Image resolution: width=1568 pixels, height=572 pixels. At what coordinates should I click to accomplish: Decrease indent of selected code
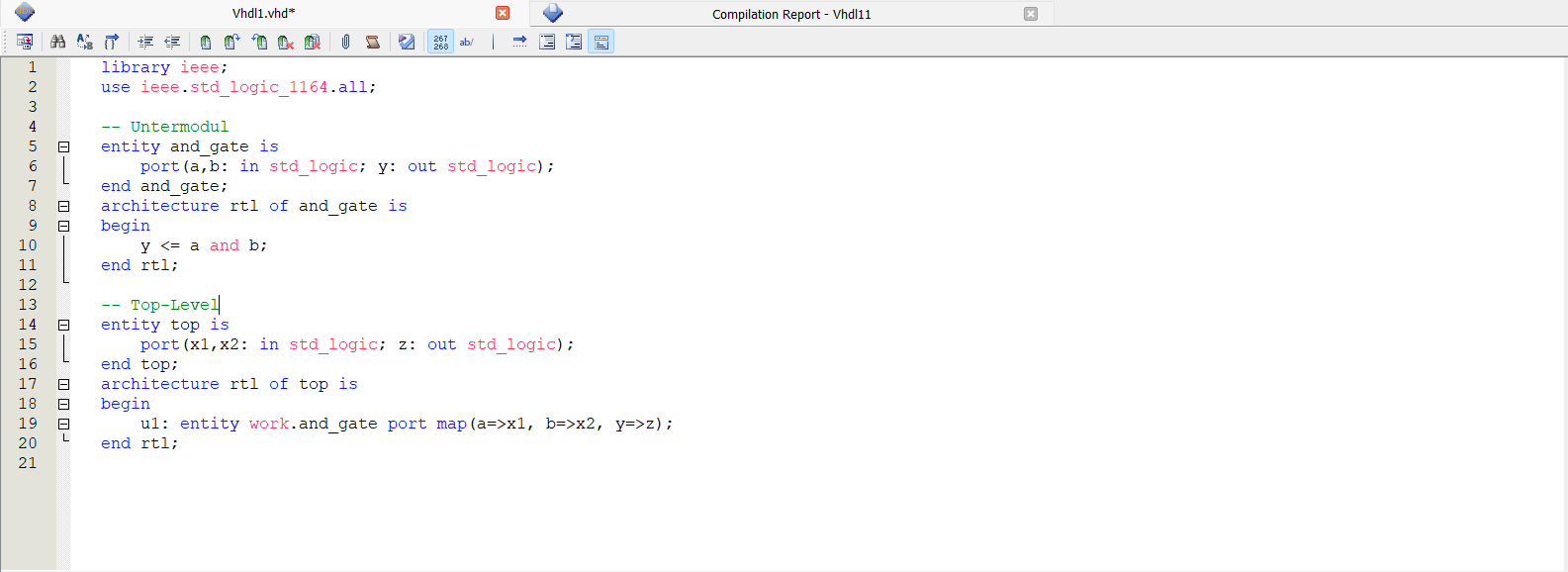click(x=172, y=42)
